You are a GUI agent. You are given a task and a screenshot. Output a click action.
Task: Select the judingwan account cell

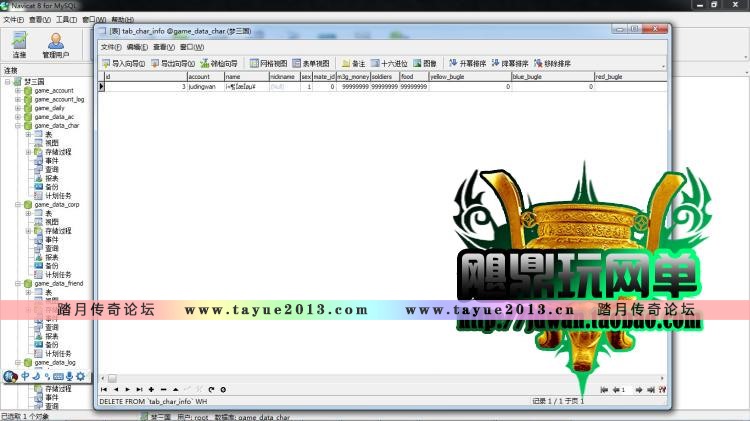pos(206,87)
